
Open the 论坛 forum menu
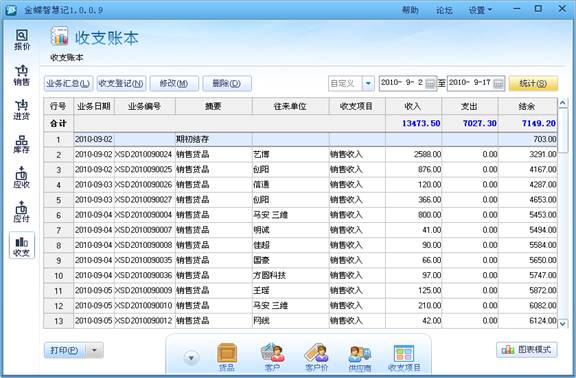pos(444,10)
